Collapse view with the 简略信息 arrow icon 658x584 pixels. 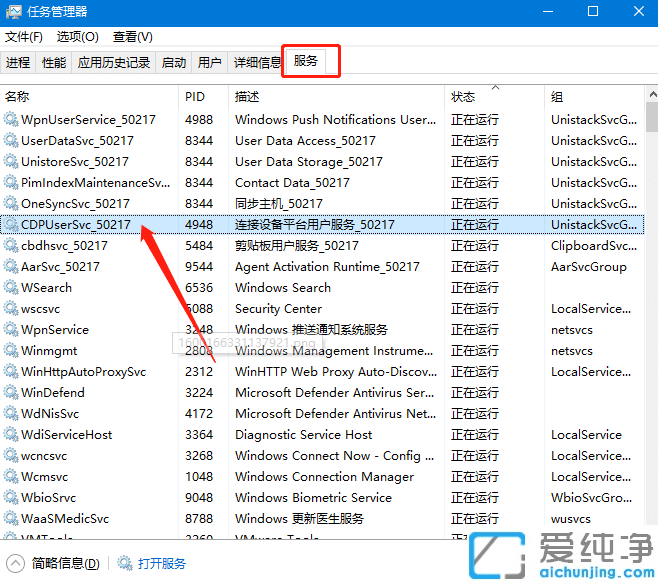pos(16,563)
